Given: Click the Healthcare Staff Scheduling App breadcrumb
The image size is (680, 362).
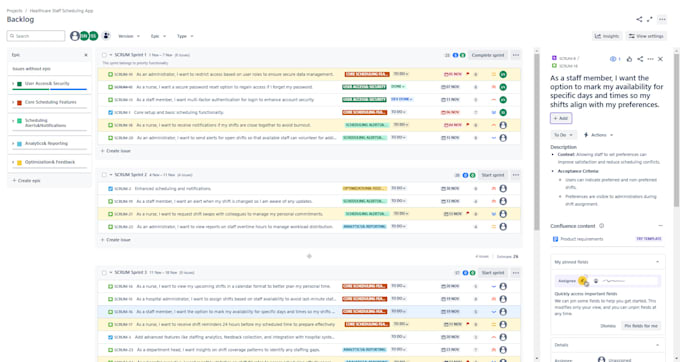Looking at the screenshot, I should [x=61, y=10].
